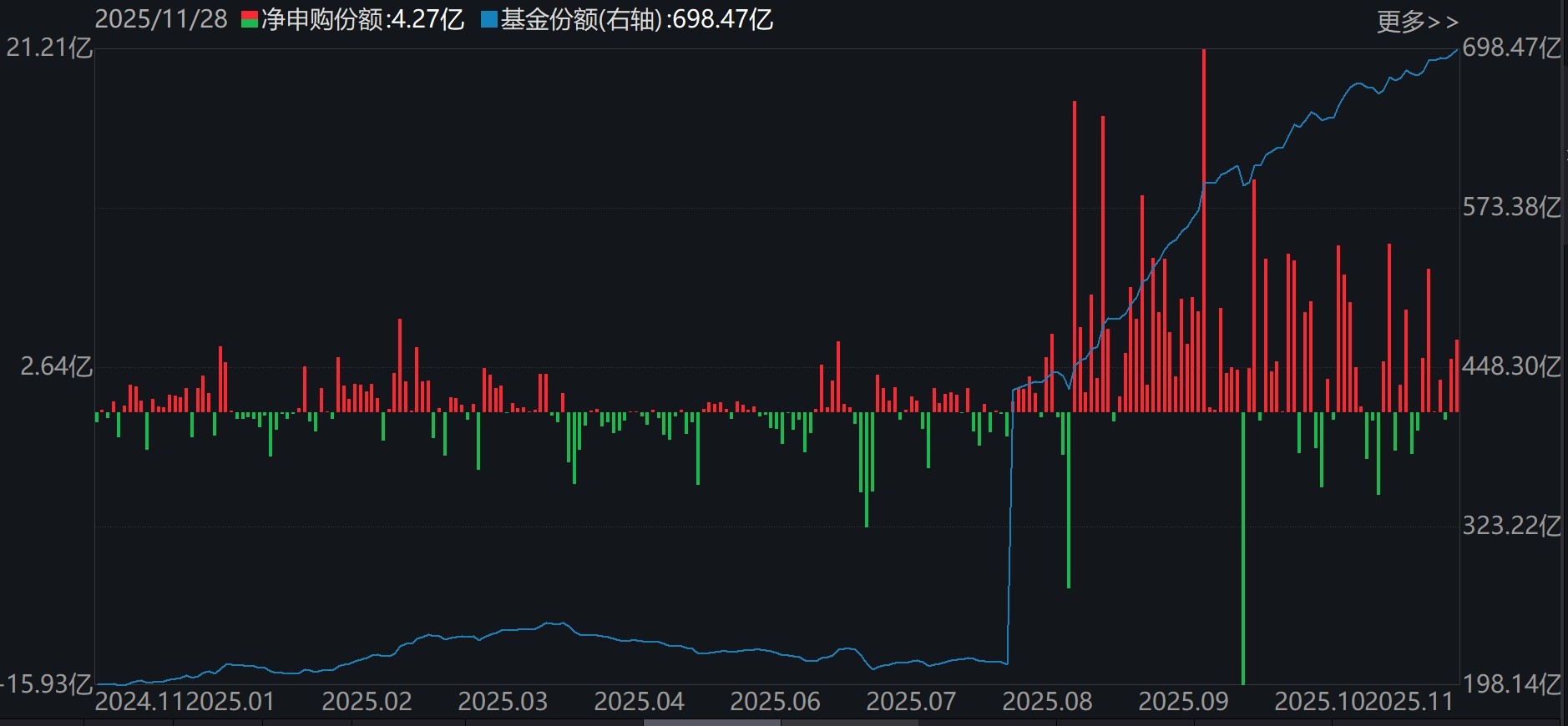The height and width of the screenshot is (726, 1568).
Task: Click the blue 基金份额 legend swatch
Action: click(x=488, y=20)
